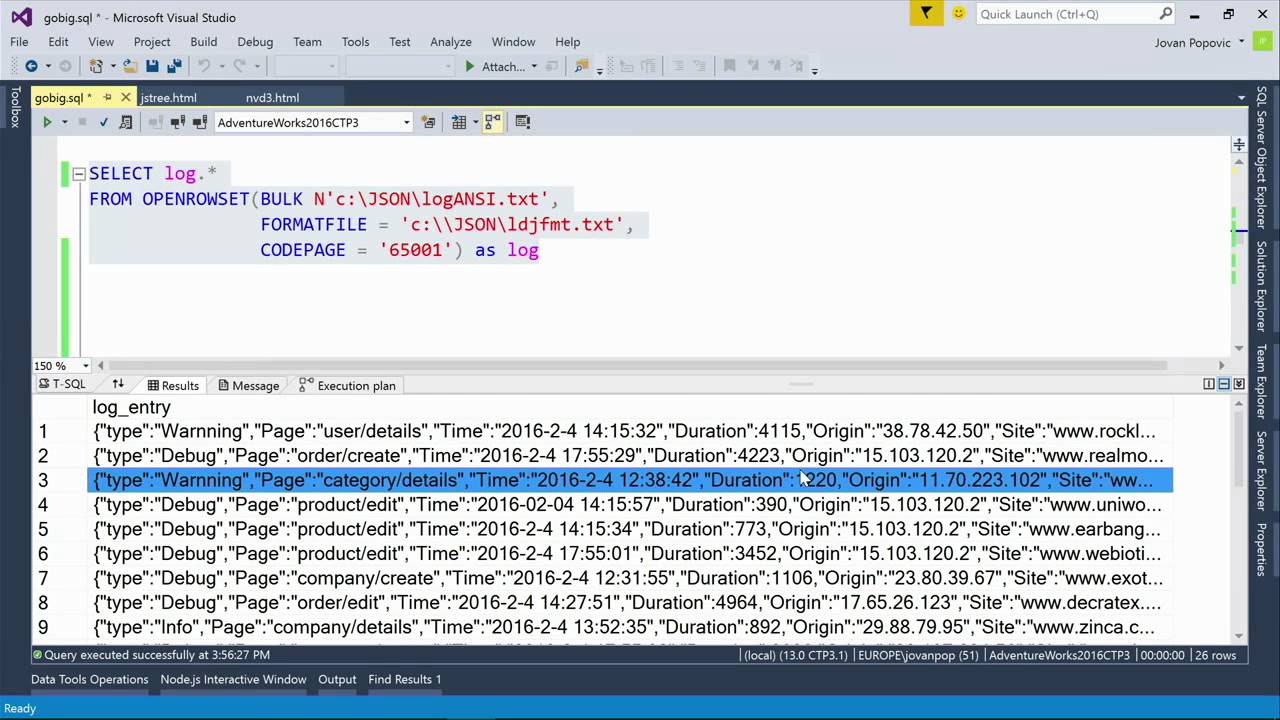Open the Properties side tab

point(1262,548)
